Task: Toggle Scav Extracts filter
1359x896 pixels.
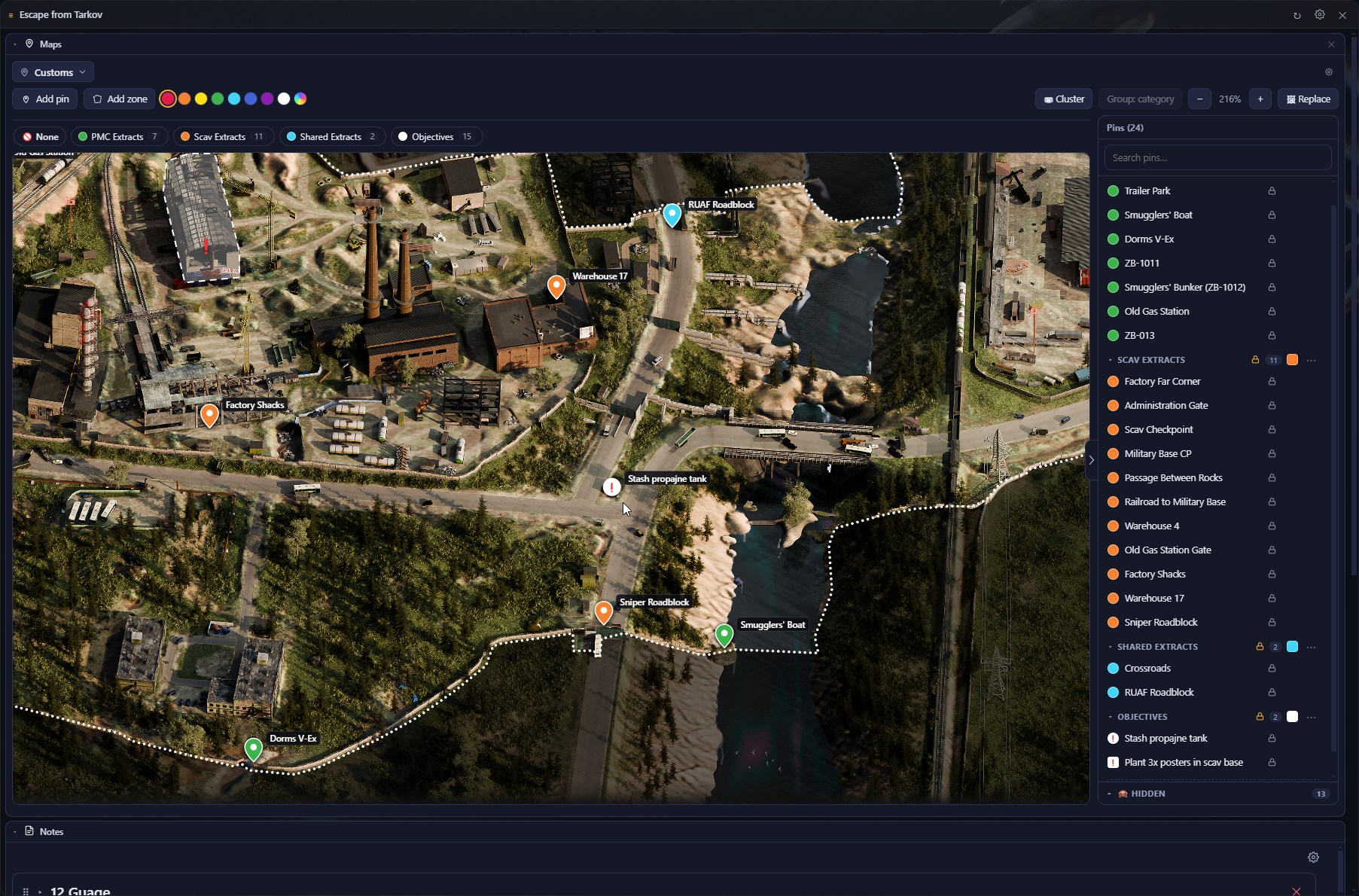Action: pos(223,136)
